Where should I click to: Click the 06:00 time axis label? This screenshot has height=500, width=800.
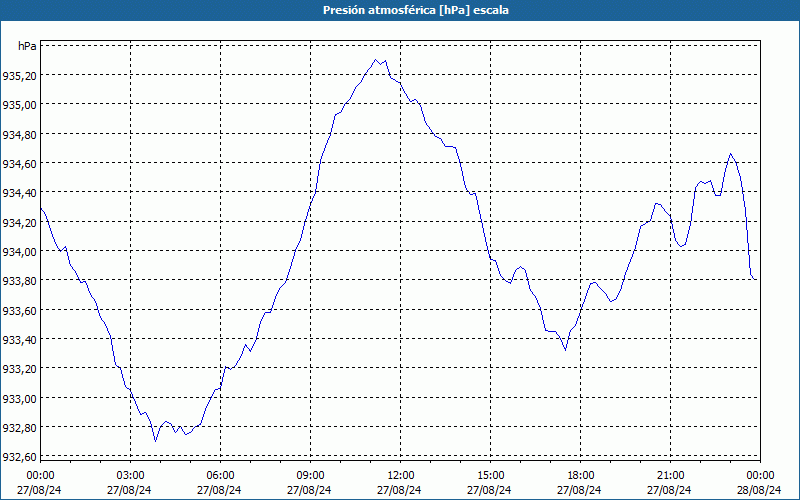tap(220, 476)
